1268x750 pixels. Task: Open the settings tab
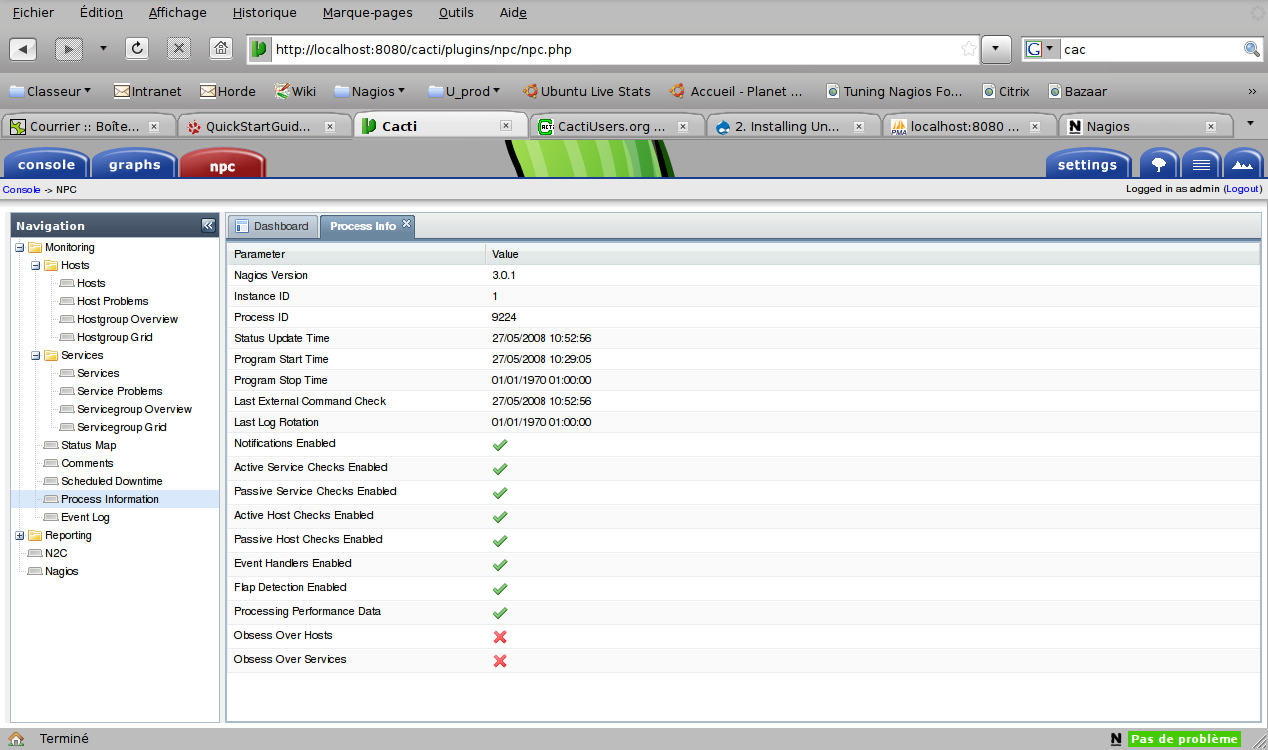[x=1087, y=165]
